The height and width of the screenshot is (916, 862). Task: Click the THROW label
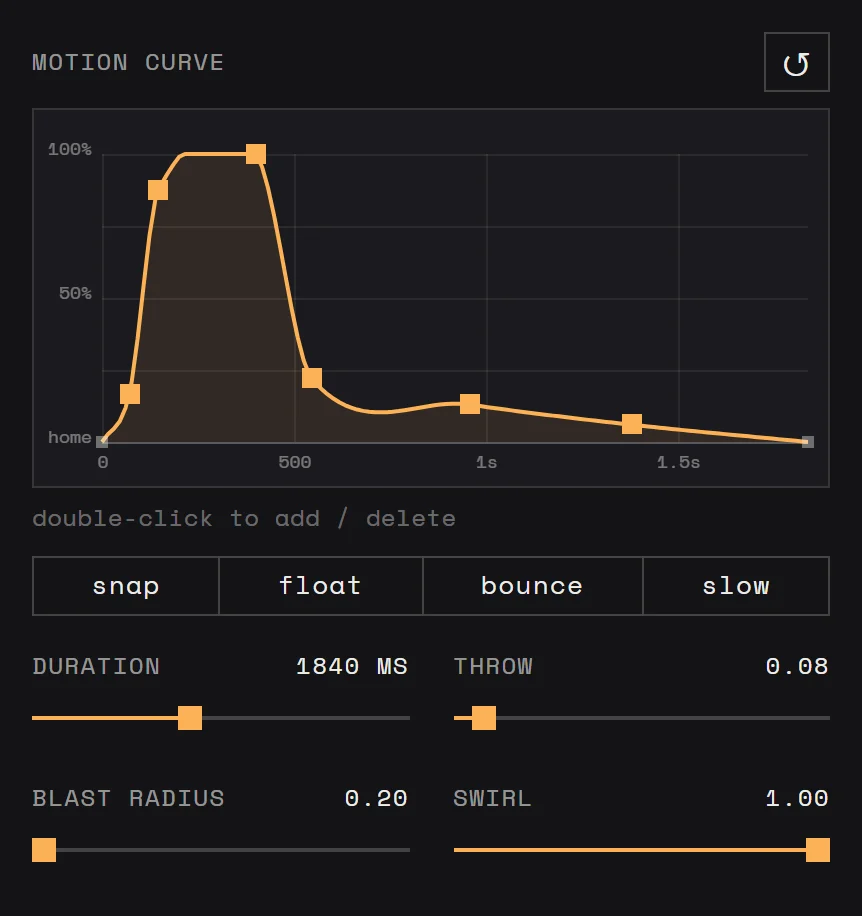point(493,667)
